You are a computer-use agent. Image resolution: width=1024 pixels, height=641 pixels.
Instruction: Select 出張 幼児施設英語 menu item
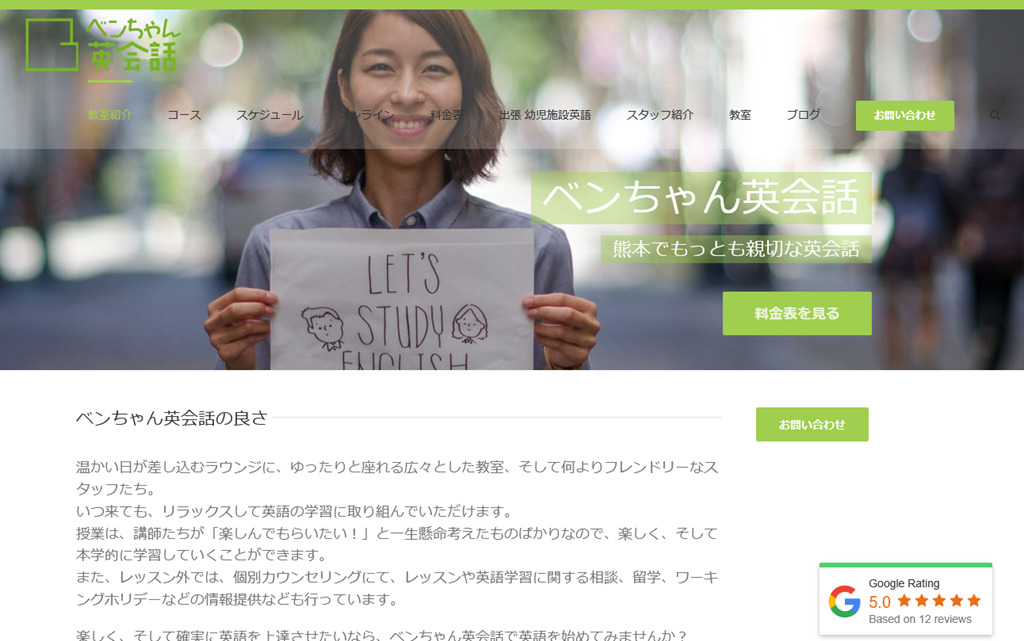545,115
